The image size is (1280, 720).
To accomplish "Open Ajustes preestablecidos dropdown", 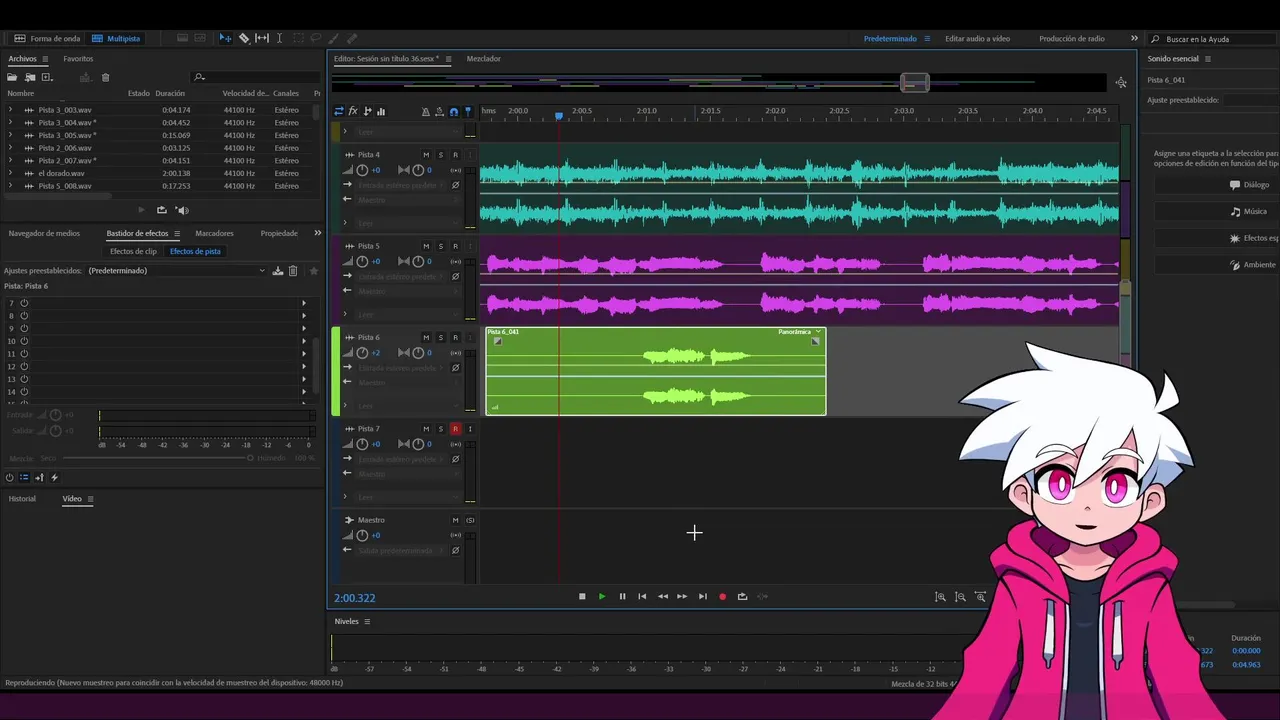I will click(x=176, y=271).
